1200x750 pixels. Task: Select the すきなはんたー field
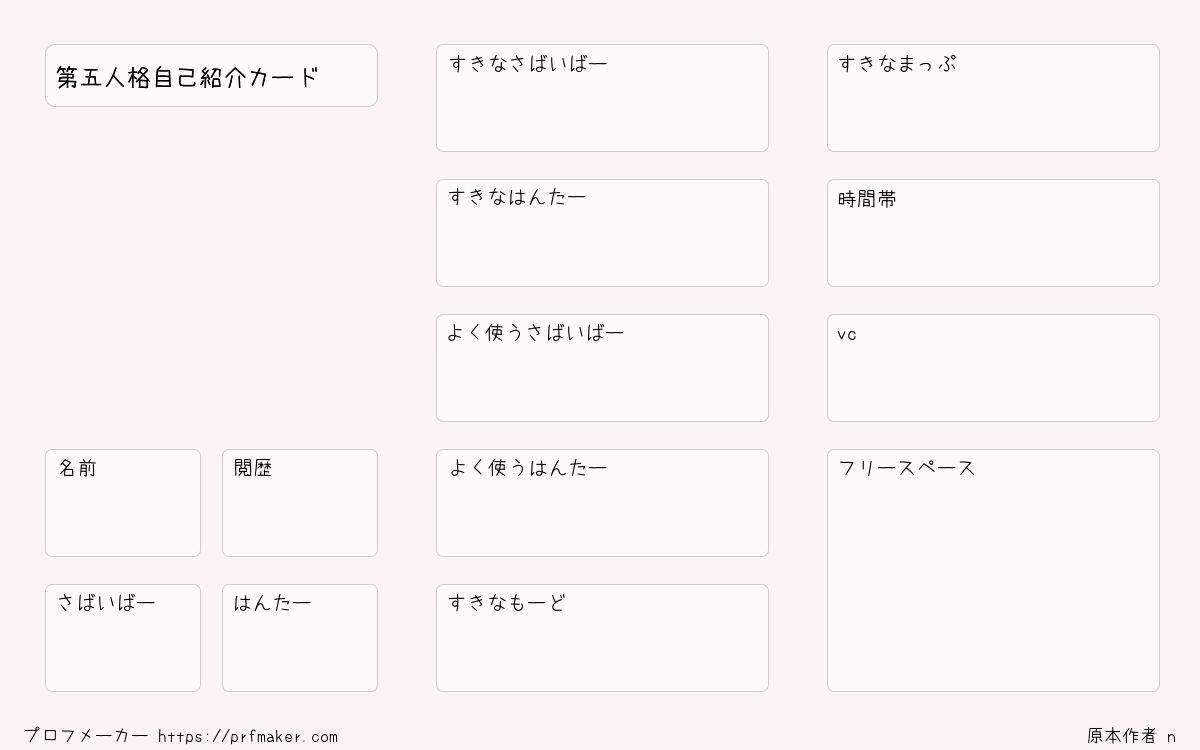pos(602,233)
